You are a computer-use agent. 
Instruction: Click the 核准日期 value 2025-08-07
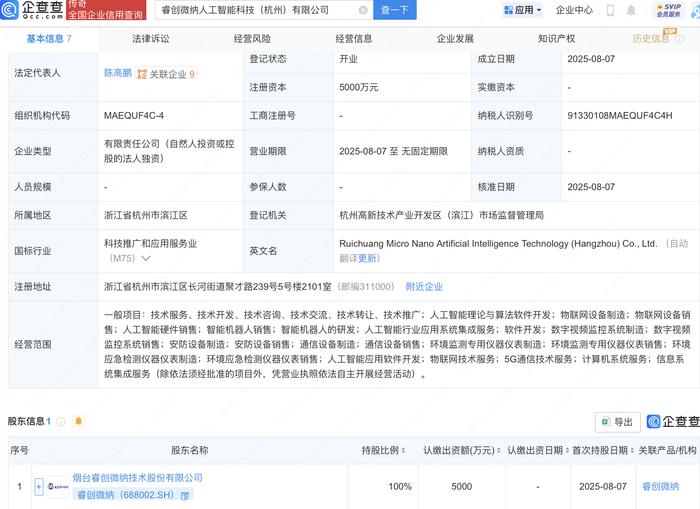tap(591, 187)
